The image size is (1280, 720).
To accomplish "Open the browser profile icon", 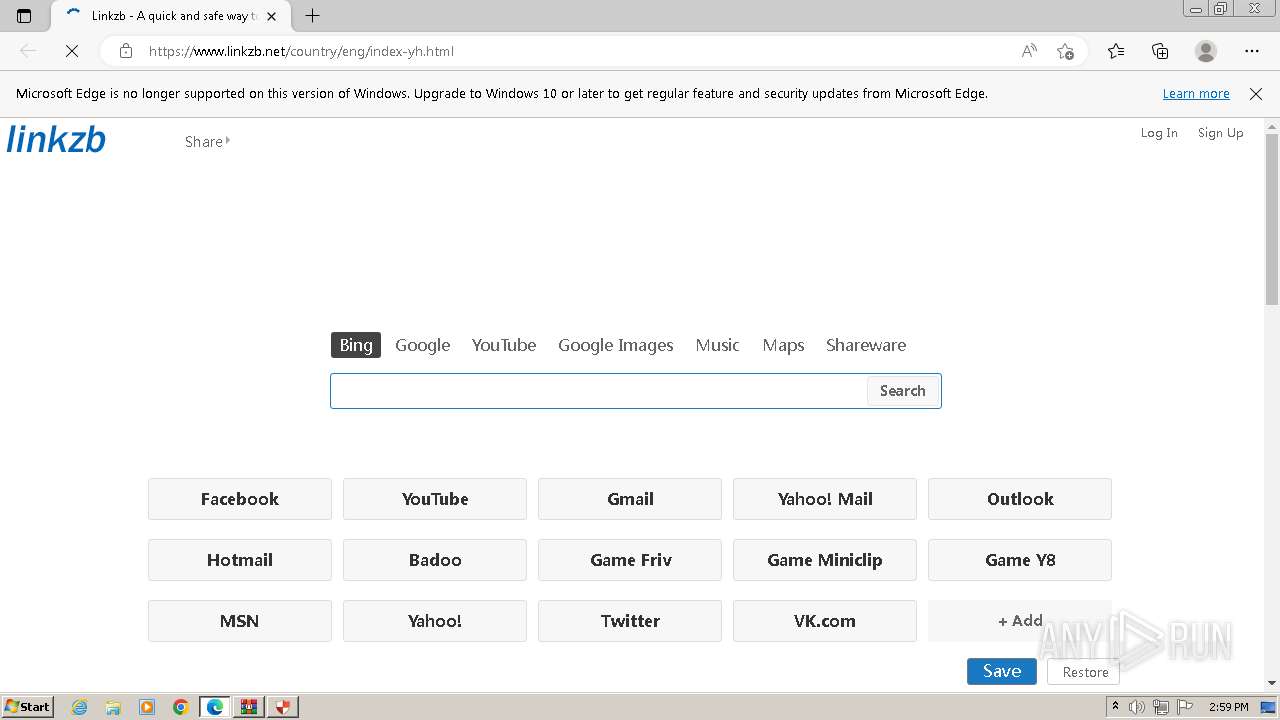I will [x=1206, y=51].
